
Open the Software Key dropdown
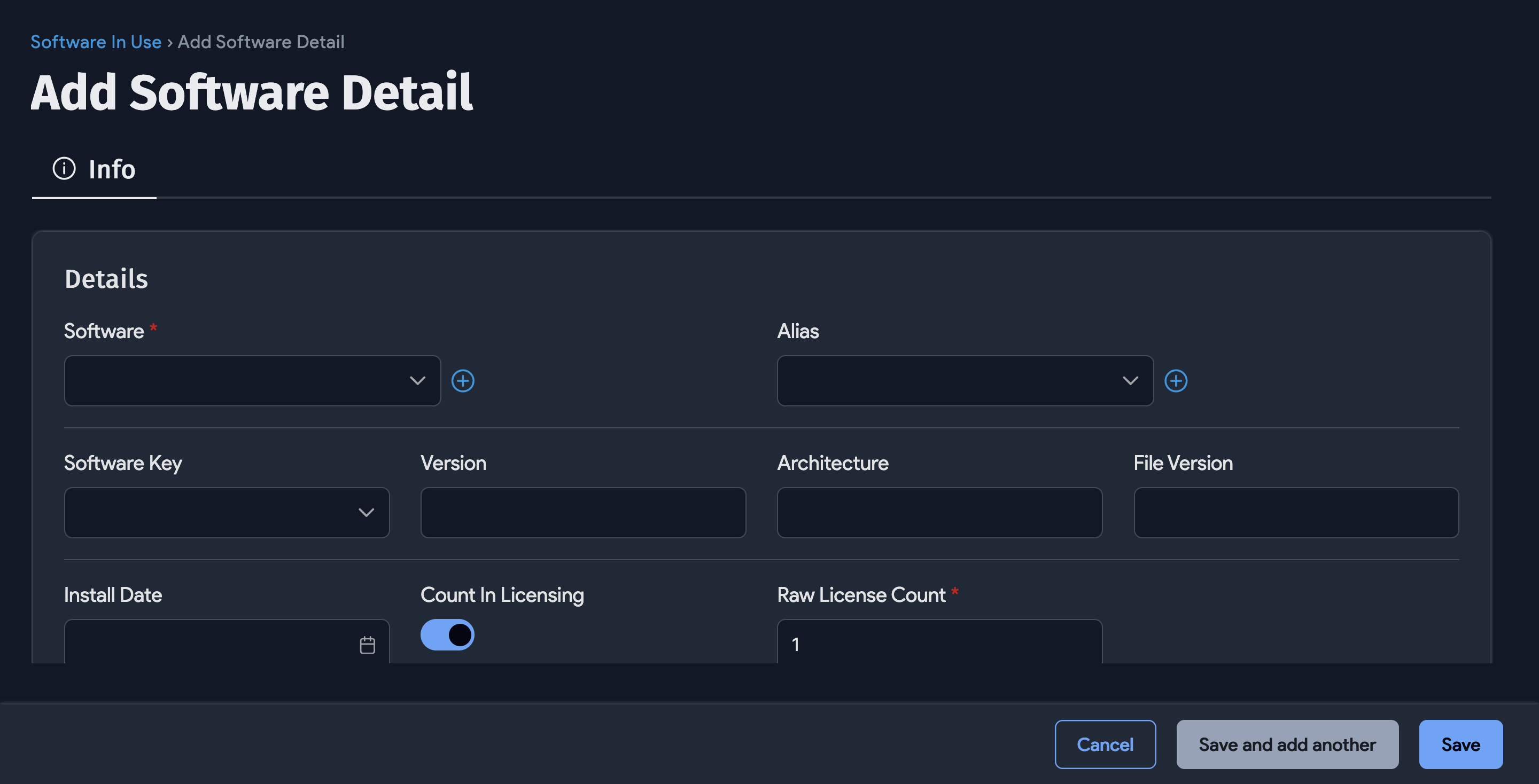coord(226,512)
